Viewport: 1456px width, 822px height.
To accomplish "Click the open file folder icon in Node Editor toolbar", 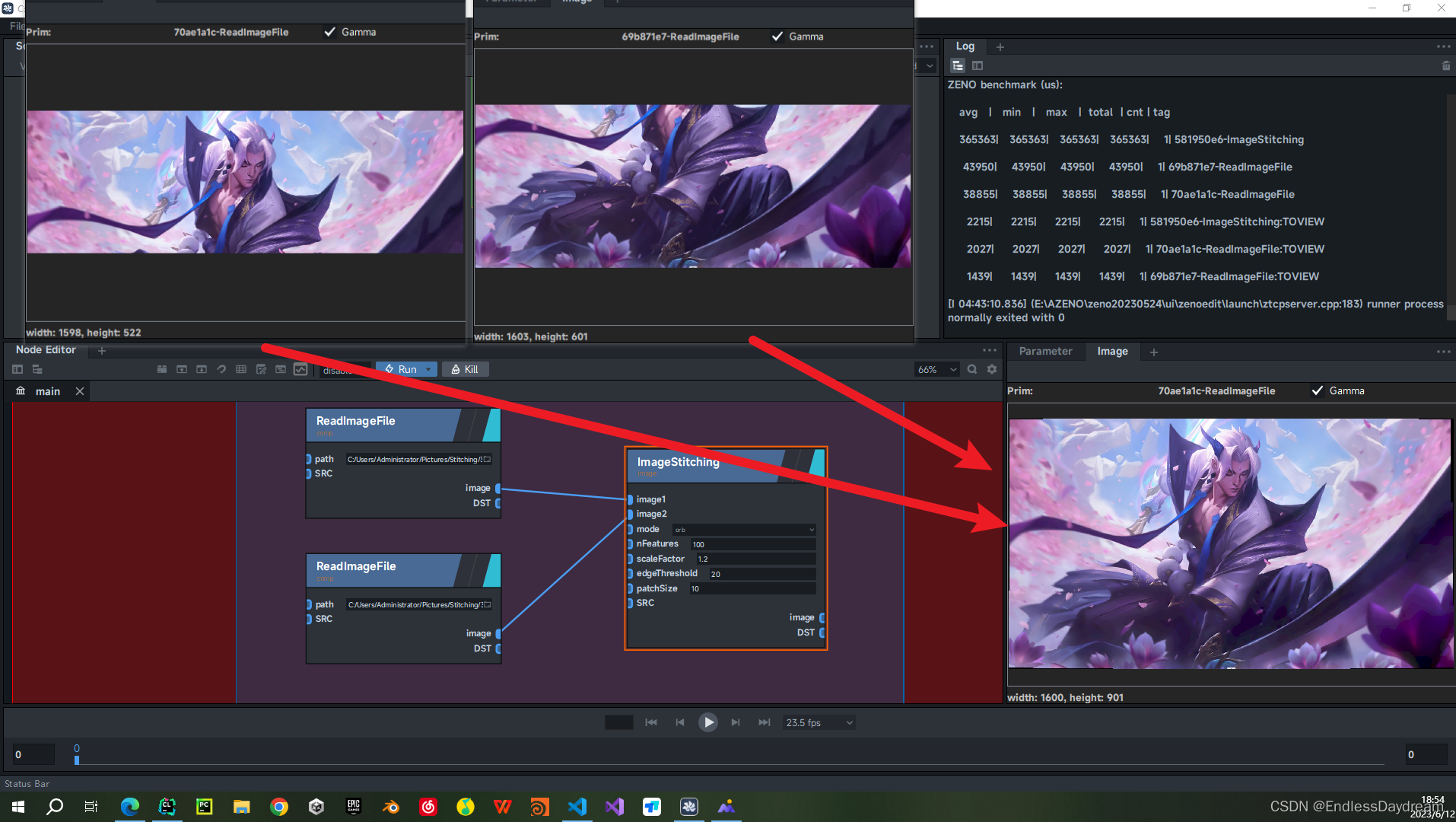I will [x=162, y=369].
